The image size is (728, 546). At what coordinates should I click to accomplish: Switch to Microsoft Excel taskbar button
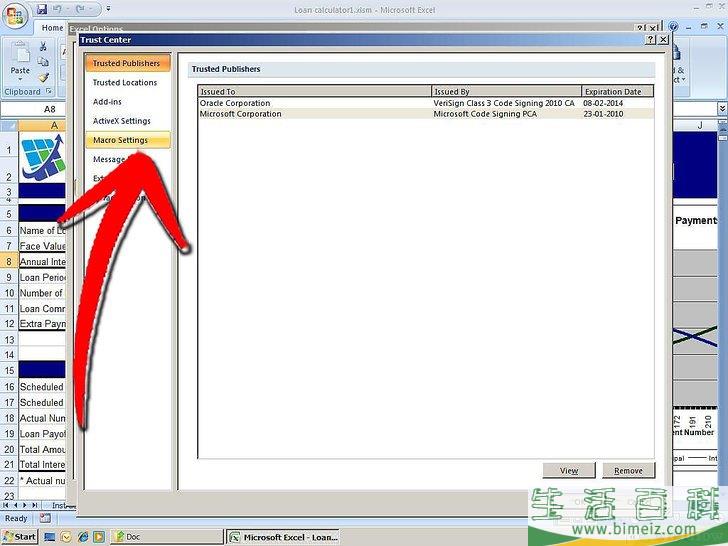[x=283, y=537]
